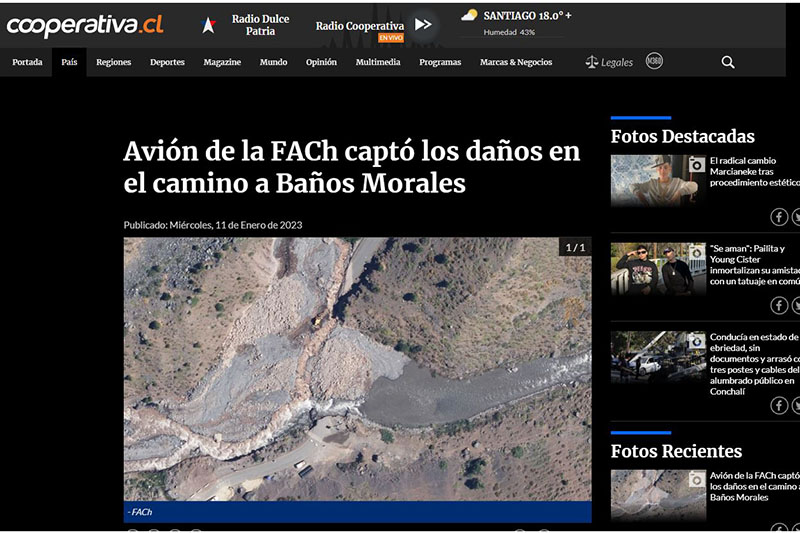This screenshot has width=800, height=533.
Task: Click the M360 circular icon
Action: (654, 61)
